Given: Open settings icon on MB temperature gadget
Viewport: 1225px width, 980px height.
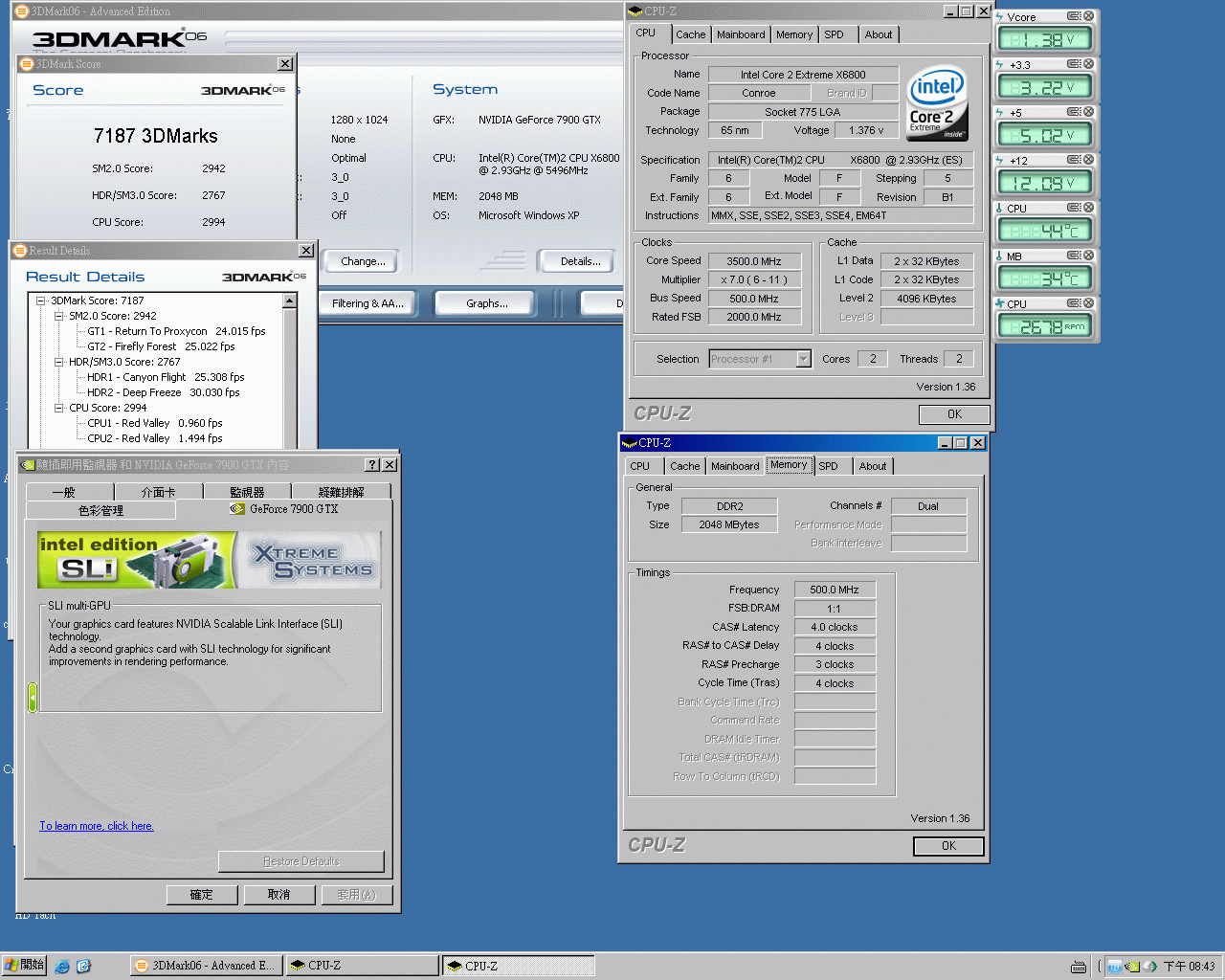Looking at the screenshot, I should click(x=1074, y=256).
